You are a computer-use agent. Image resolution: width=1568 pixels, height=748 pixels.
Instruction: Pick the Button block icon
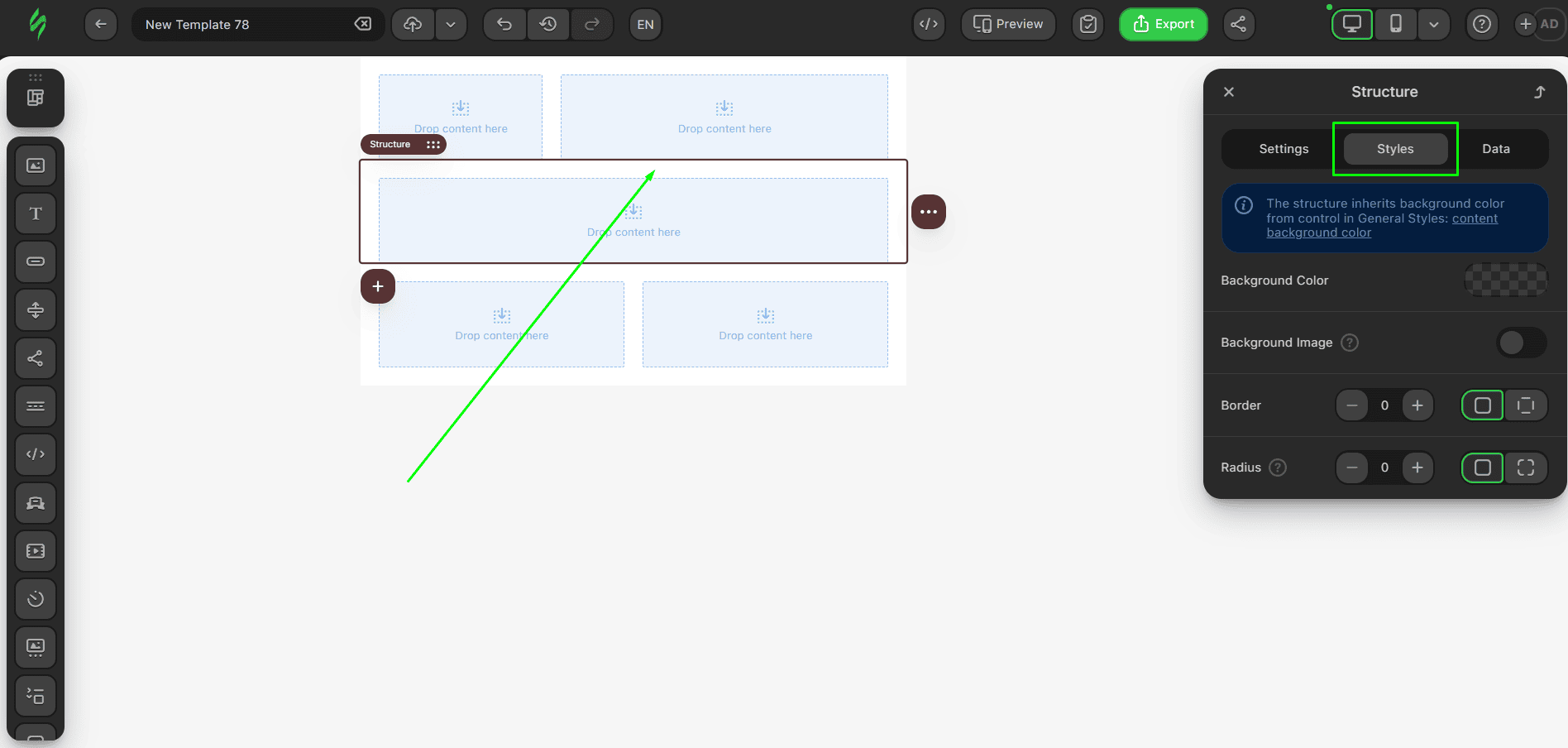coord(36,261)
